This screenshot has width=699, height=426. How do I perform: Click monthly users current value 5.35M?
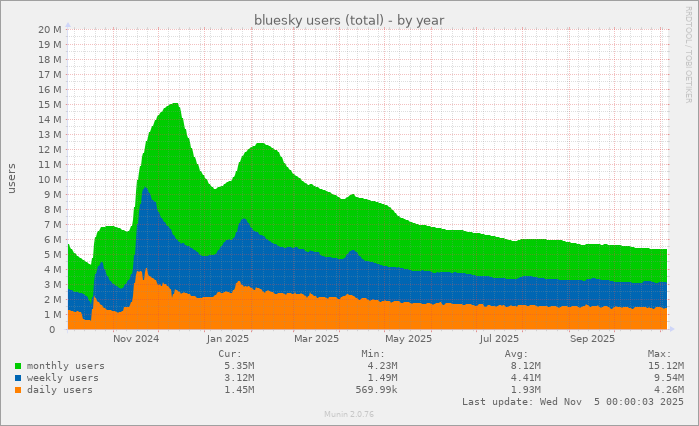[x=239, y=366]
